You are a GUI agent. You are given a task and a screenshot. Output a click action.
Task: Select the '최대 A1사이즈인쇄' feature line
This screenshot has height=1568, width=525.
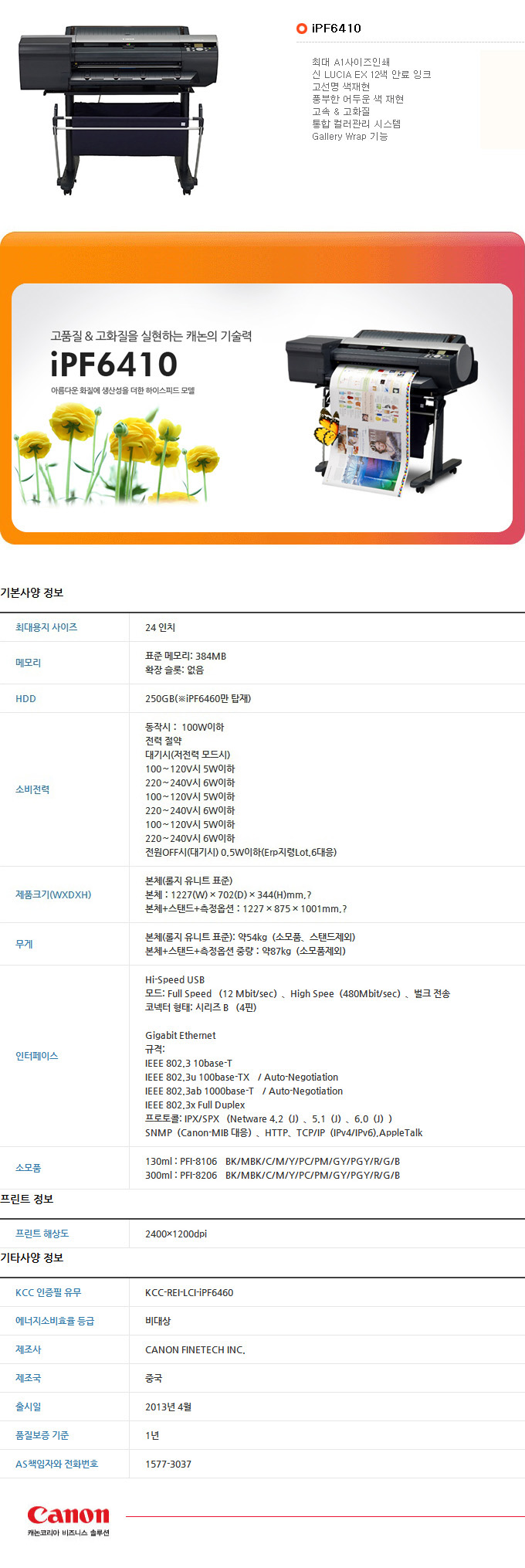point(351,62)
